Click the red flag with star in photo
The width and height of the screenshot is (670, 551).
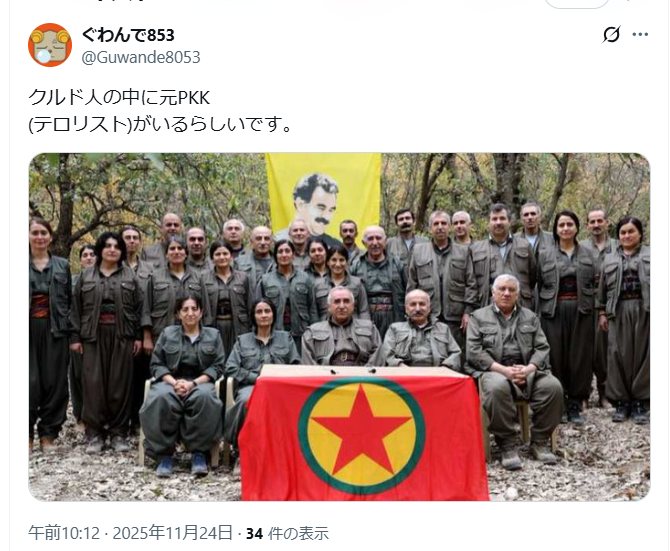coord(363,434)
